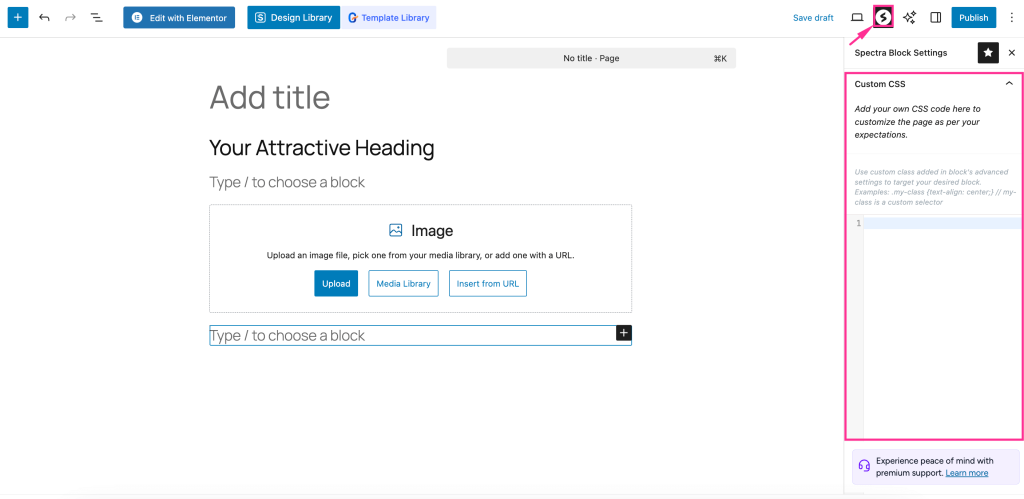Follow the Learn more support link
The width and height of the screenshot is (1024, 499).
(x=966, y=473)
